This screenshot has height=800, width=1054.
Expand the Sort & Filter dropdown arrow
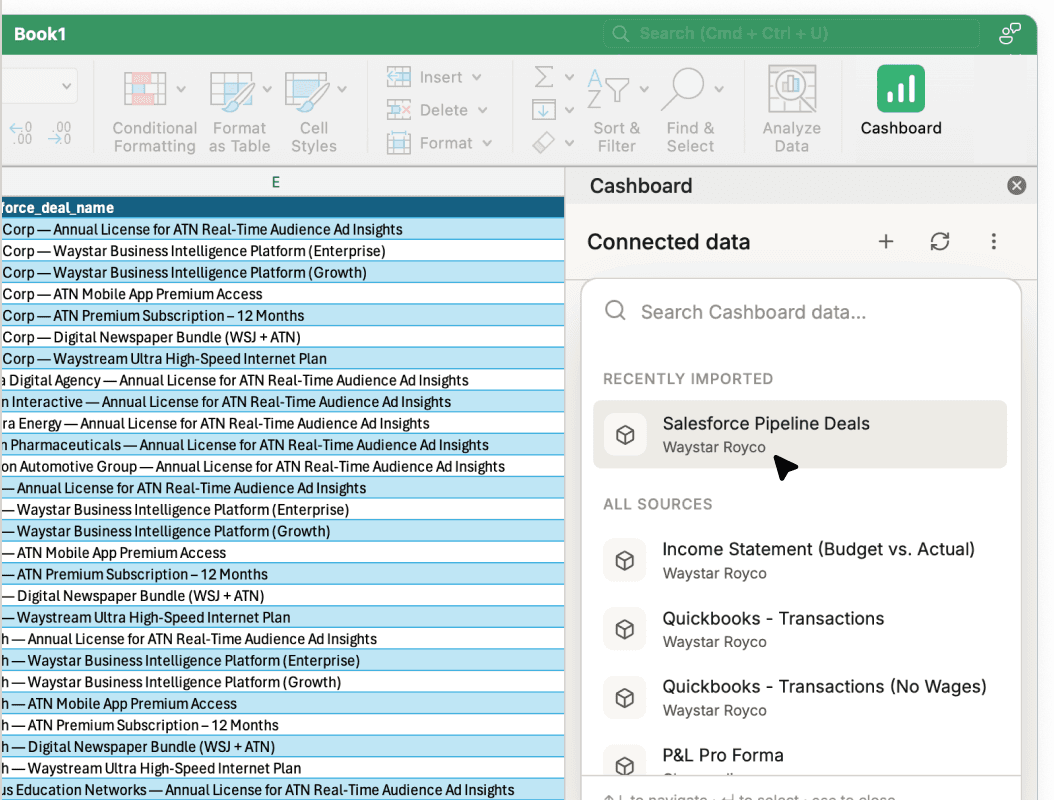(644, 89)
